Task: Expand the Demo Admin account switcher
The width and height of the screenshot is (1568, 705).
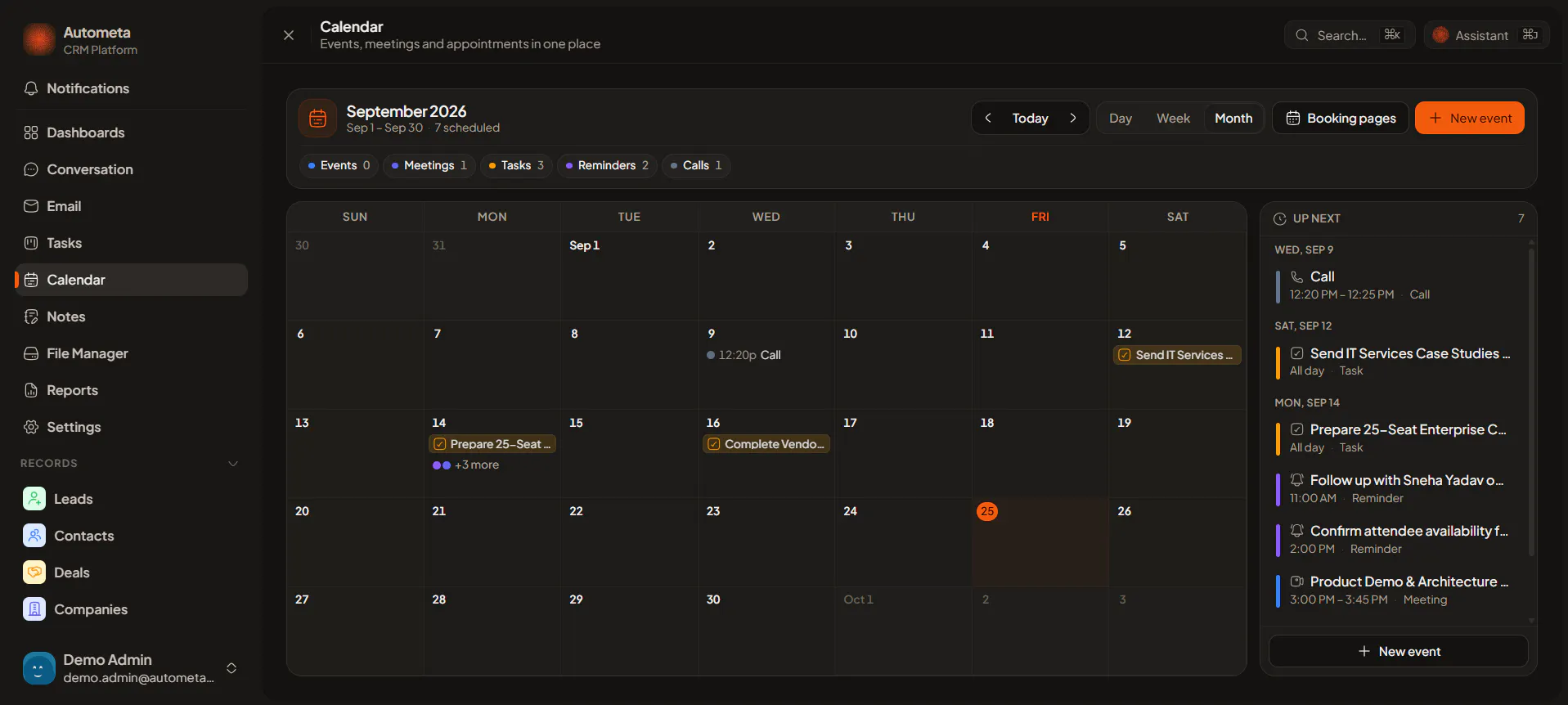Action: click(231, 668)
